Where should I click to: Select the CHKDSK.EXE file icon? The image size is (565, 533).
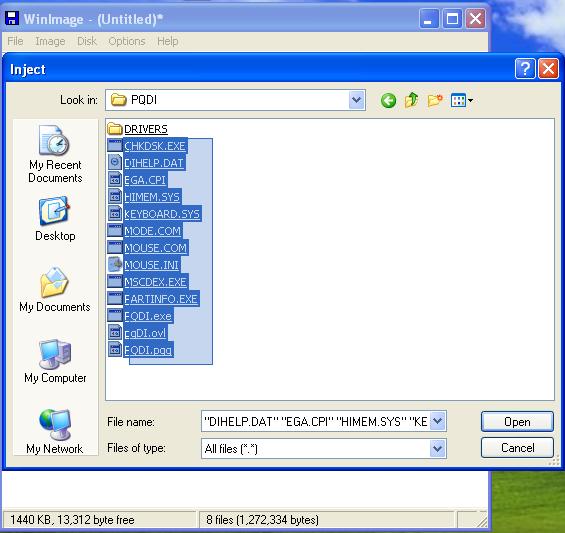click(x=115, y=146)
